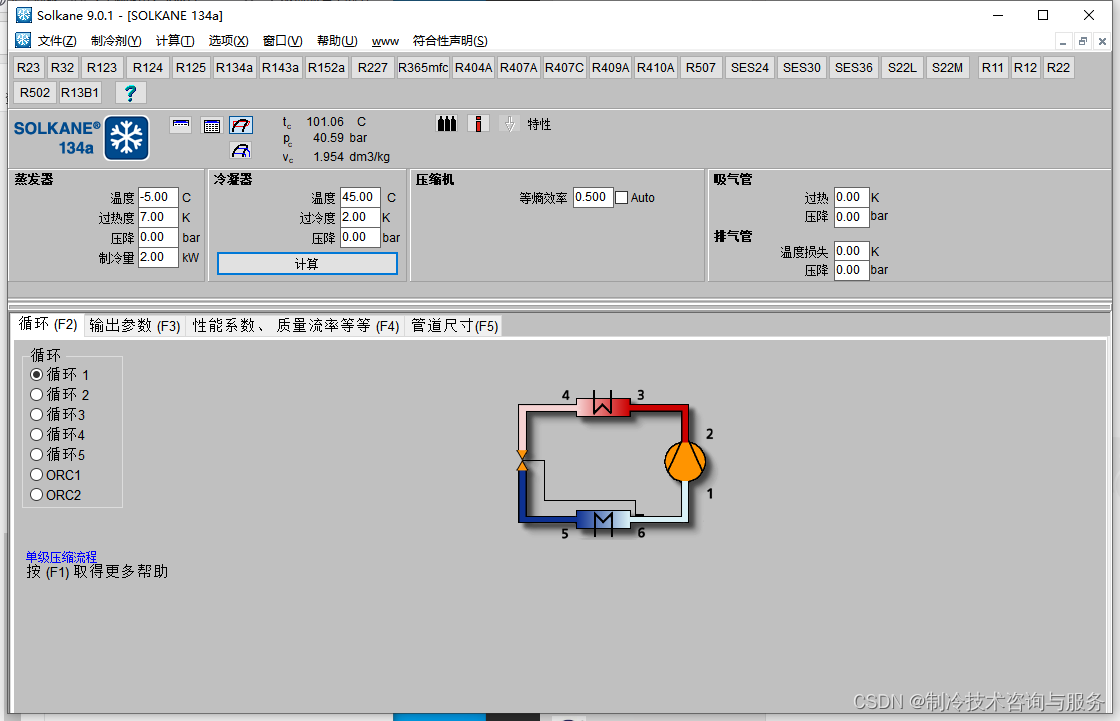The height and width of the screenshot is (721, 1120).
Task: Open the 制冷剂(Y) menu
Action: point(116,41)
